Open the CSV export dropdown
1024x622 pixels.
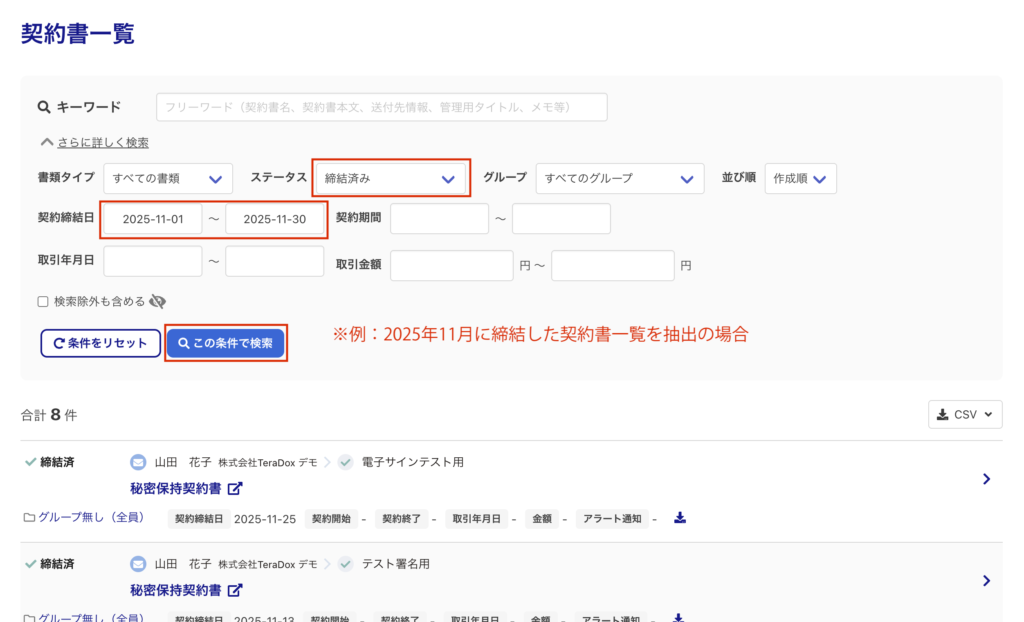tap(965, 414)
